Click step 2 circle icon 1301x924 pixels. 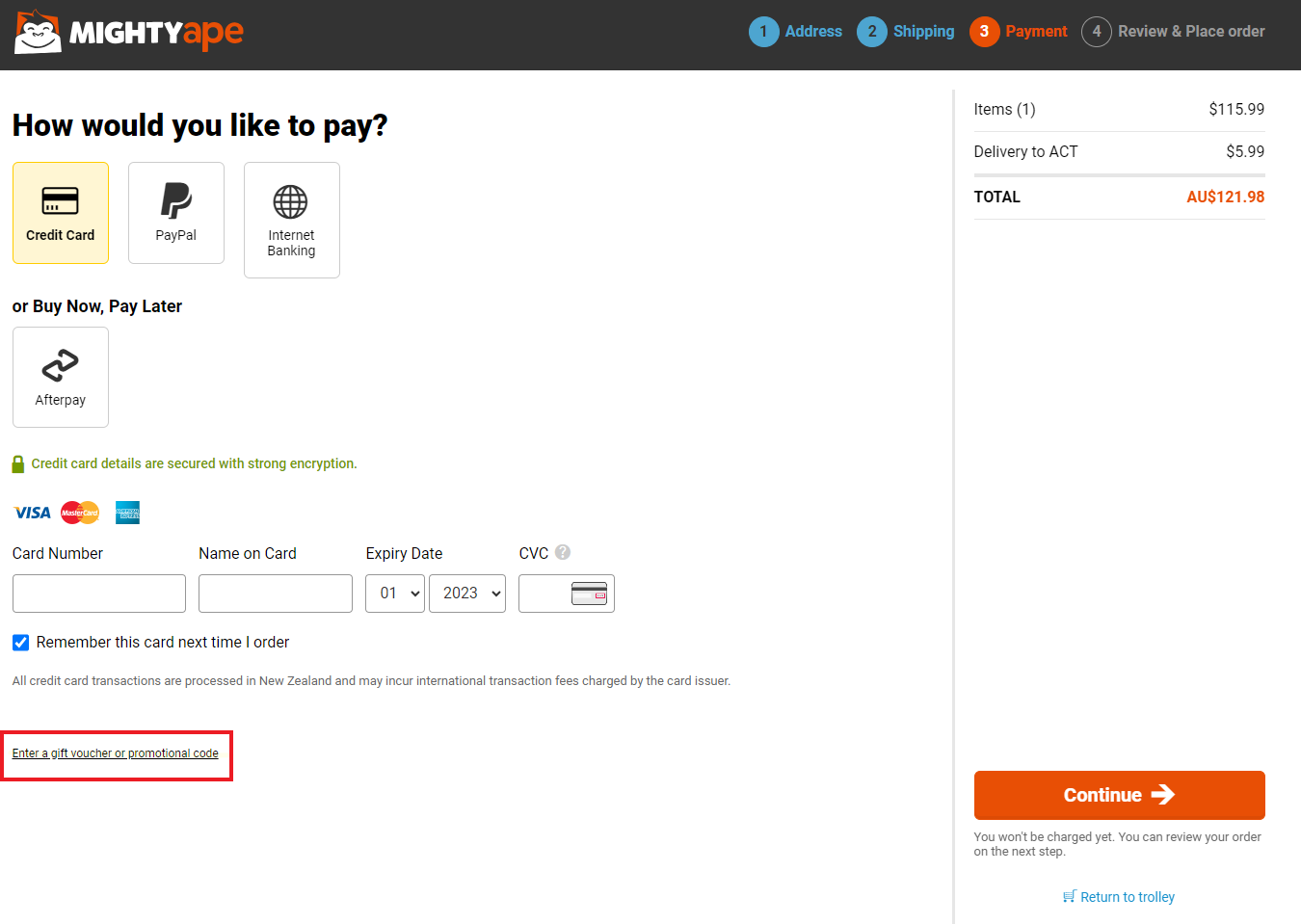[x=872, y=31]
